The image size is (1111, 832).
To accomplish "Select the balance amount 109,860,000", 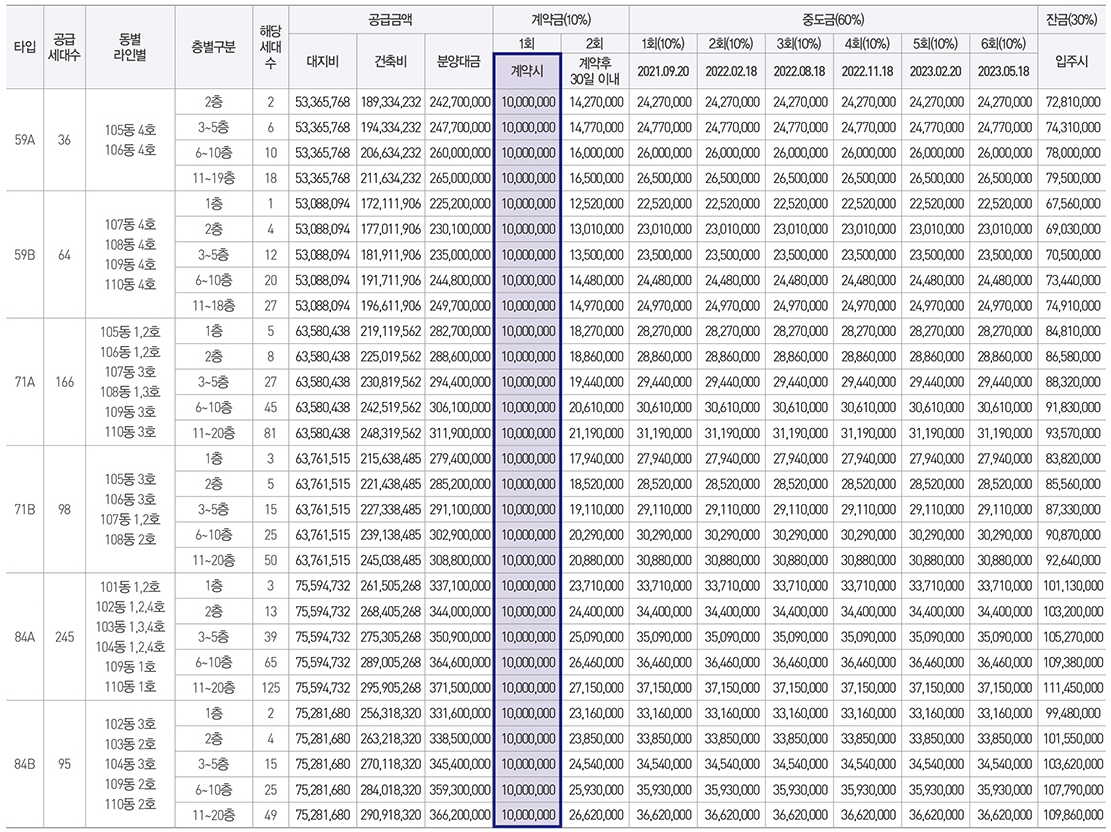I will pyautogui.click(x=1073, y=815).
